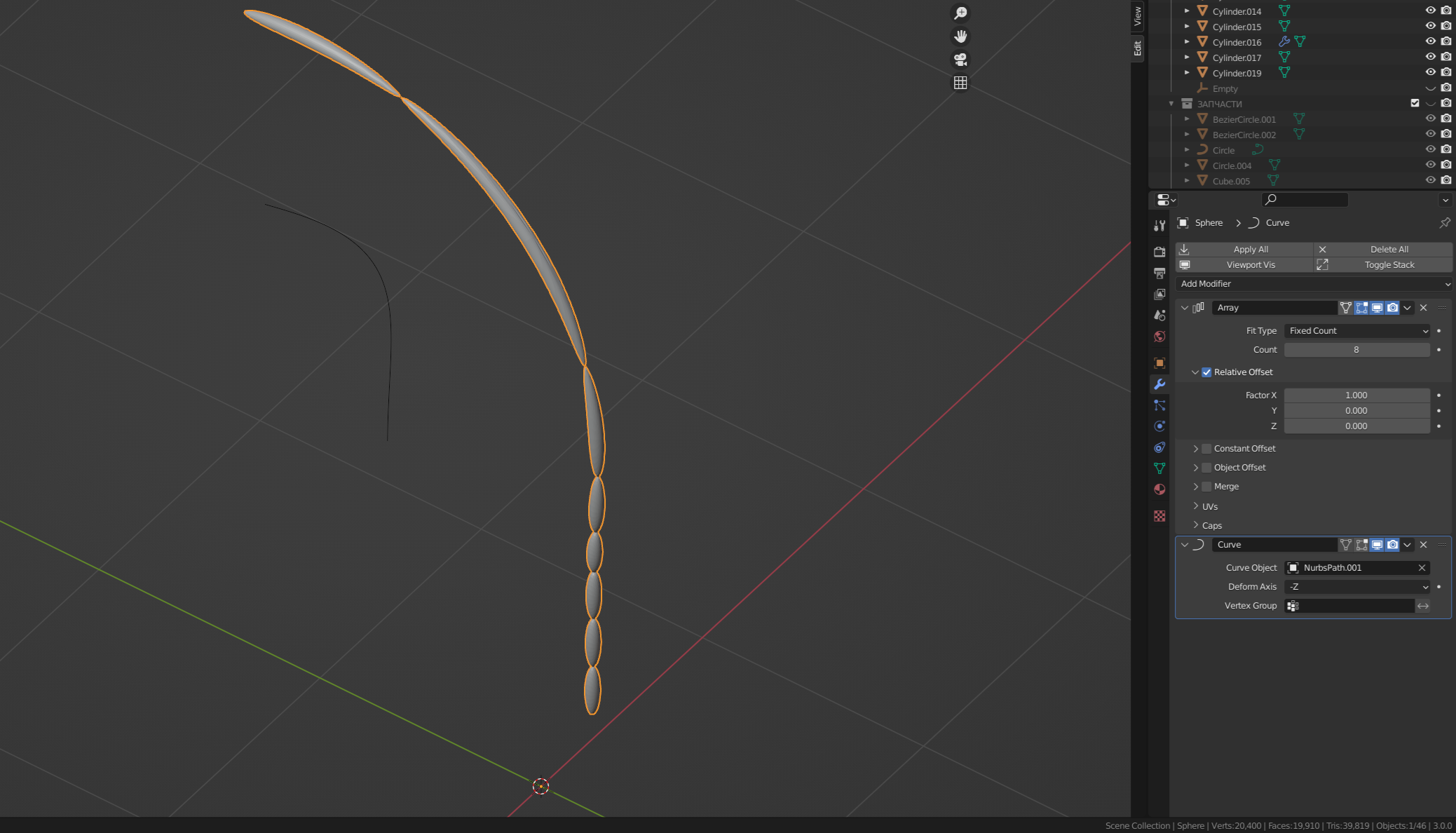1456x833 pixels.
Task: Toggle the camera view icon
Action: (960, 60)
